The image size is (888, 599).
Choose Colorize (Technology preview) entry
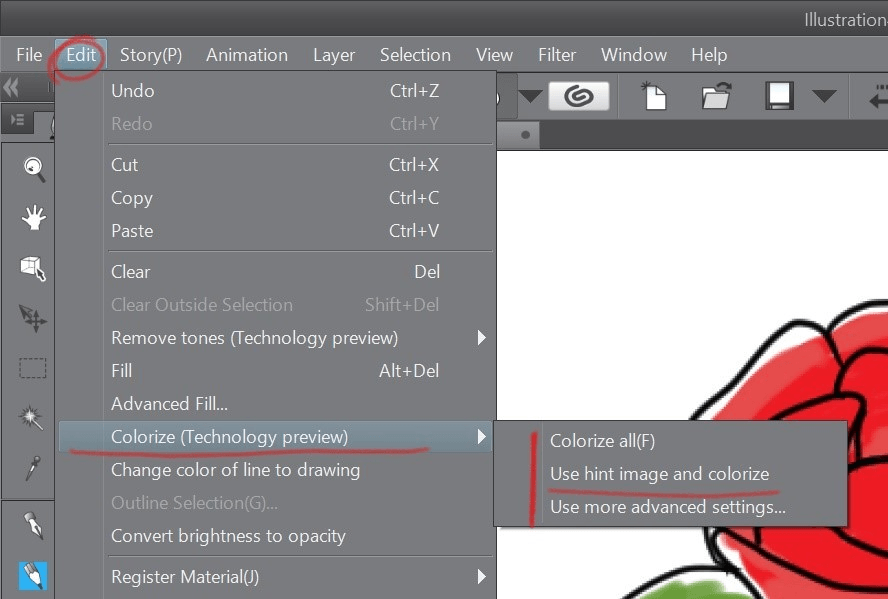276,437
